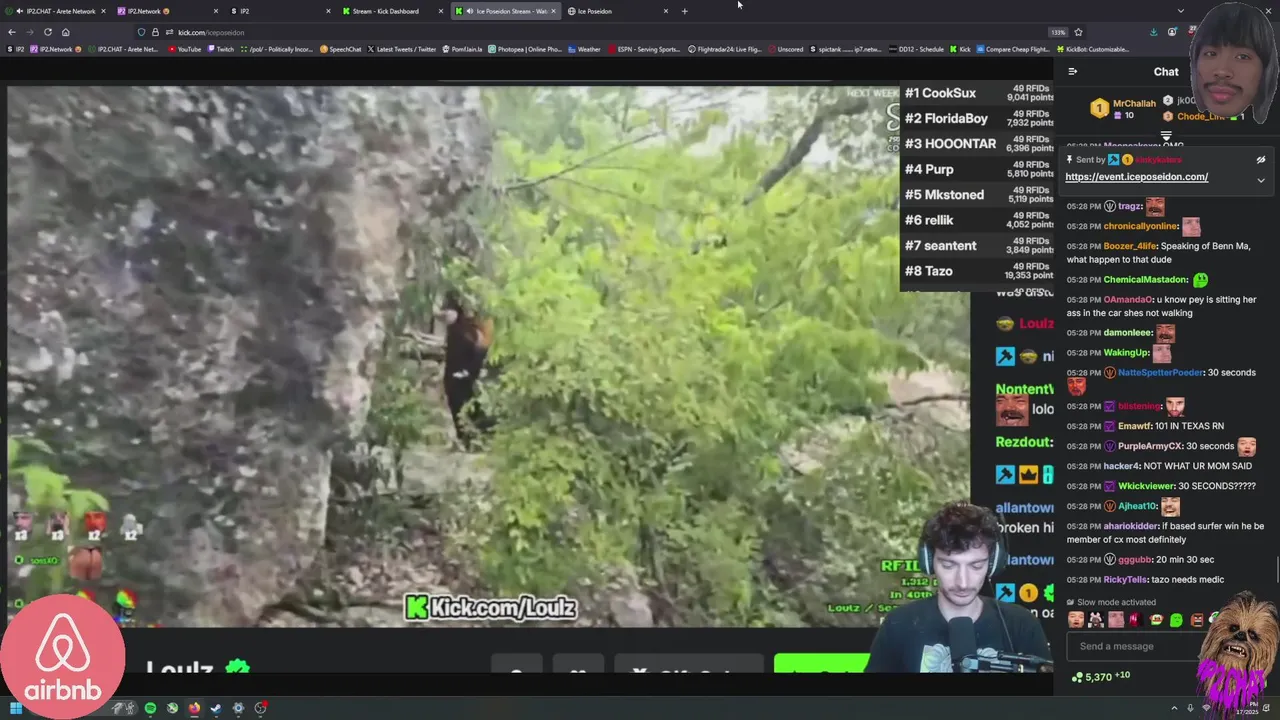Click username ChemicalMastadon in chat
Image resolution: width=1280 pixels, height=720 pixels.
pyautogui.click(x=1145, y=280)
